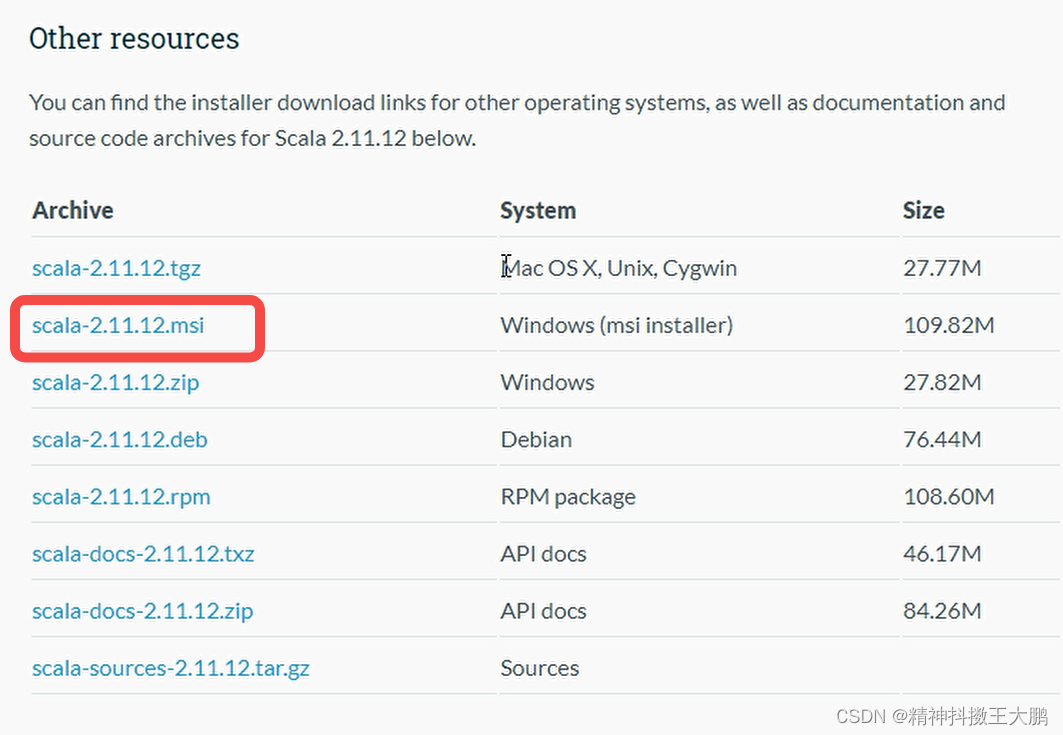Click the paragraph about installer download links

(x=517, y=120)
